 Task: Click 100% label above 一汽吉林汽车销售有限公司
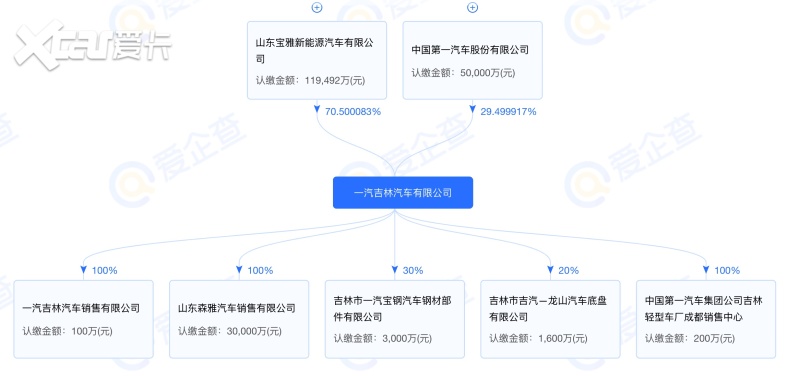point(104,270)
